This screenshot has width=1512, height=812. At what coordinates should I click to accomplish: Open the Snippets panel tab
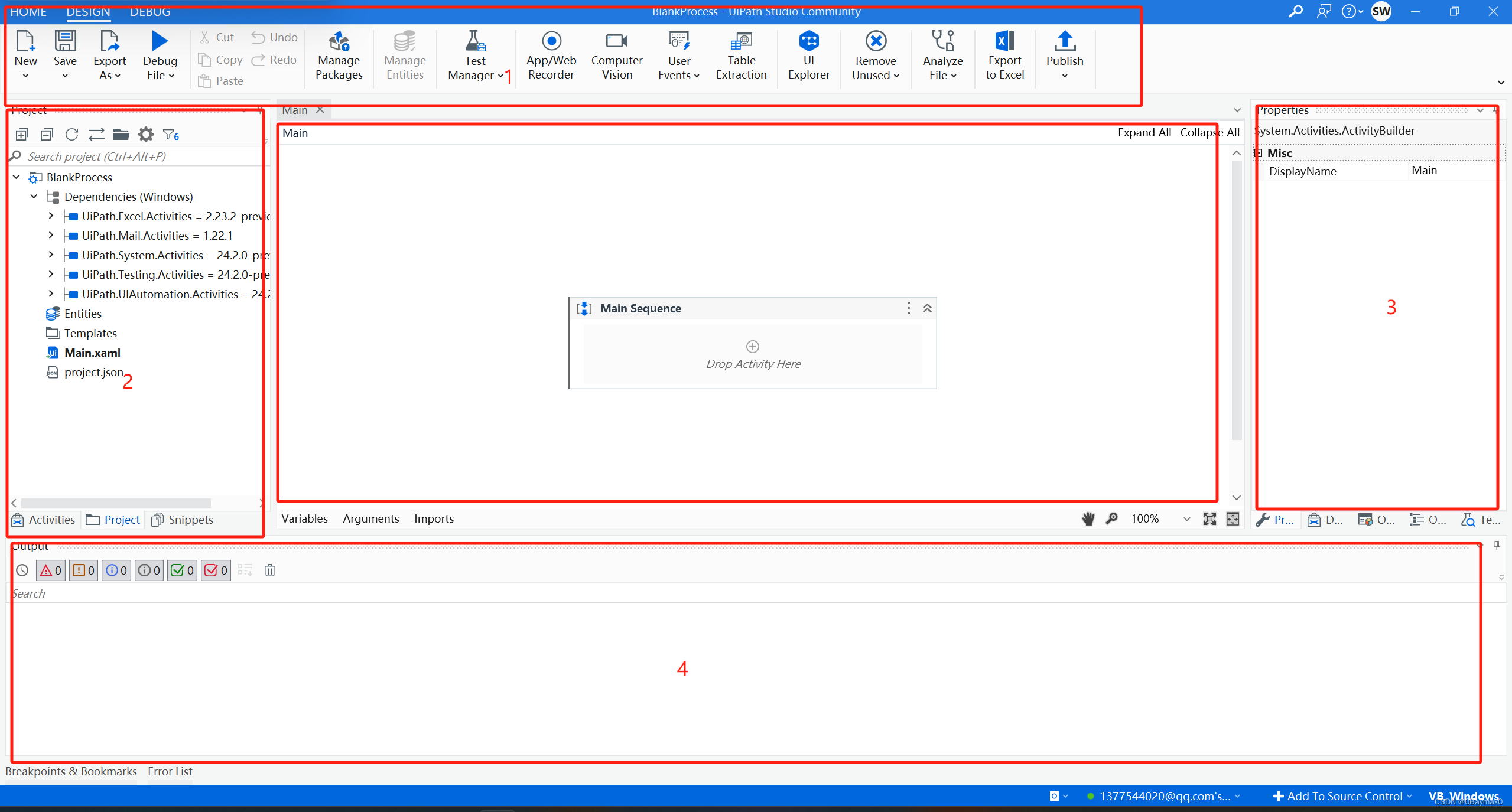coord(182,520)
